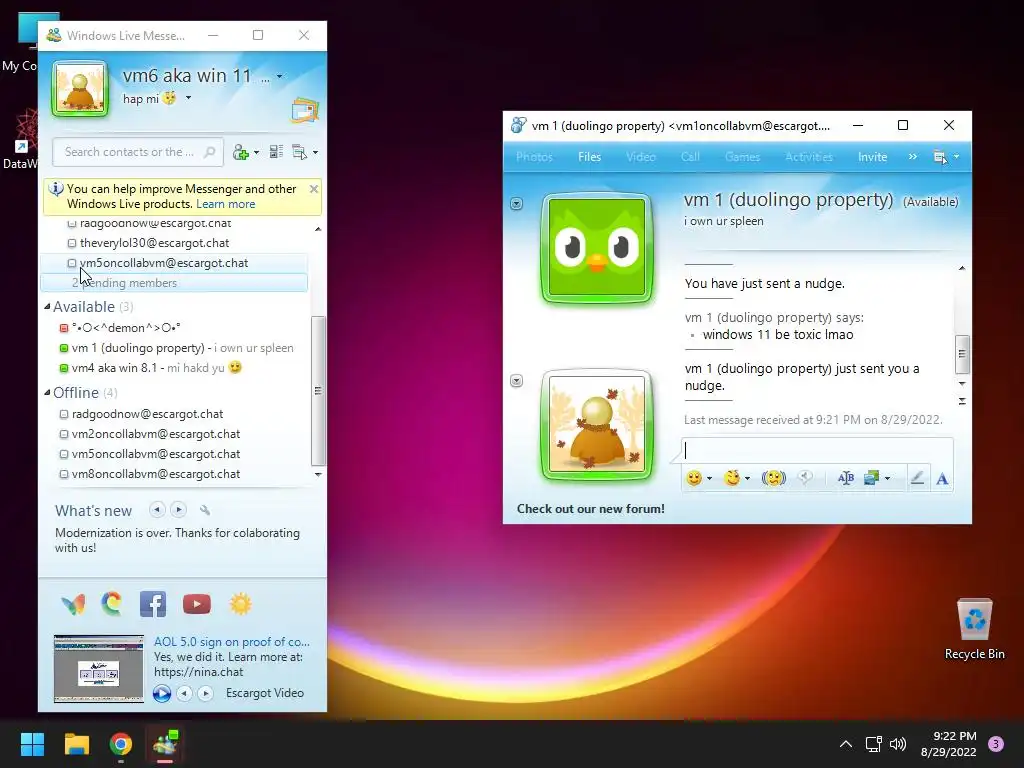This screenshot has width=1024, height=768.
Task: Click the Video tab in conversation
Action: click(x=641, y=157)
